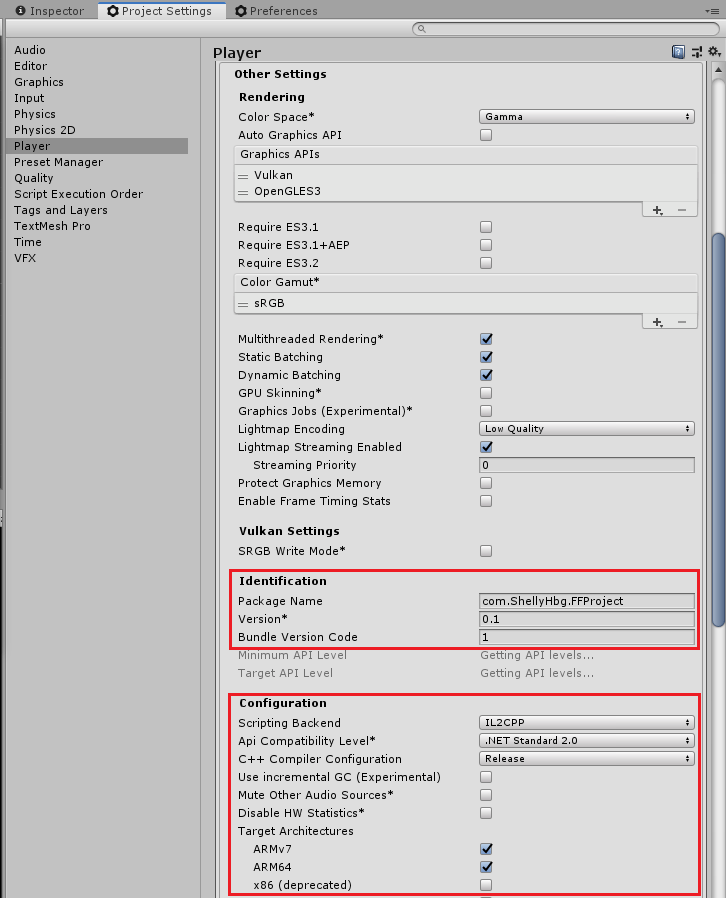Grab the Vulkan list drag handle
The width and height of the screenshot is (726, 898).
[243, 176]
